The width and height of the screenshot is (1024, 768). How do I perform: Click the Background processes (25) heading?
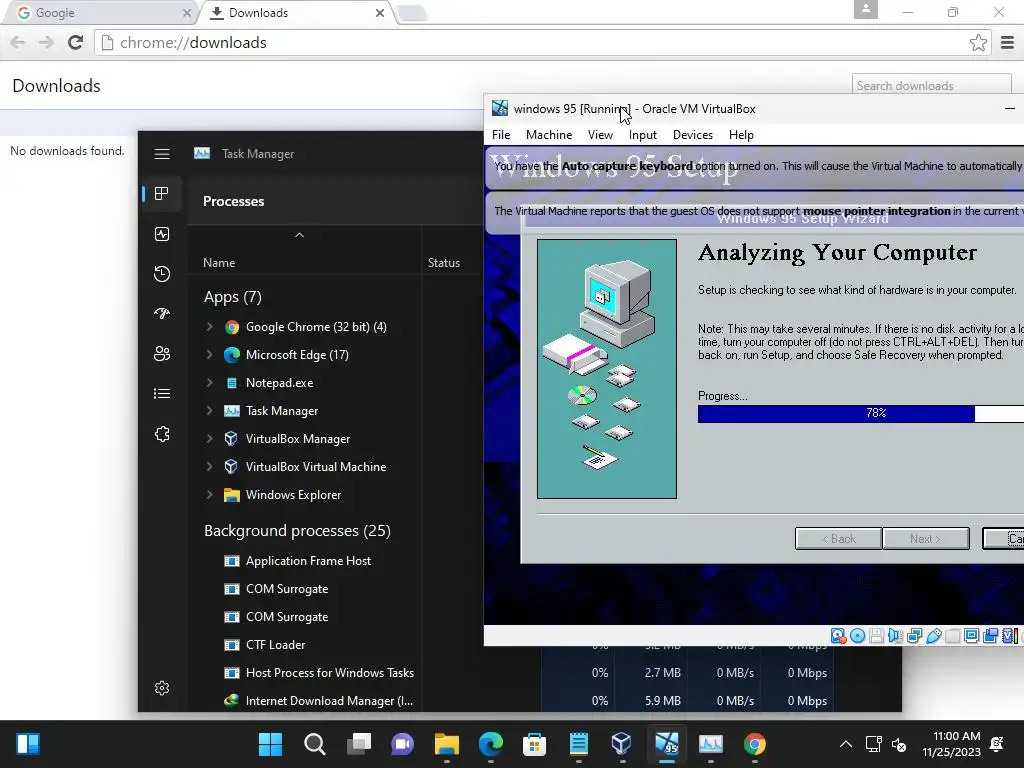(297, 530)
